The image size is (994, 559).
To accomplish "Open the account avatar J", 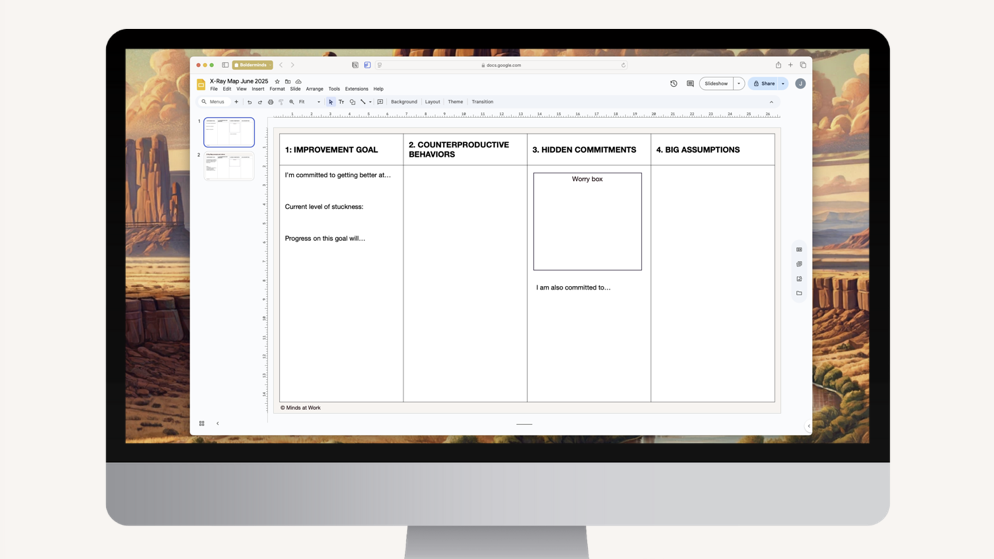I will (801, 84).
